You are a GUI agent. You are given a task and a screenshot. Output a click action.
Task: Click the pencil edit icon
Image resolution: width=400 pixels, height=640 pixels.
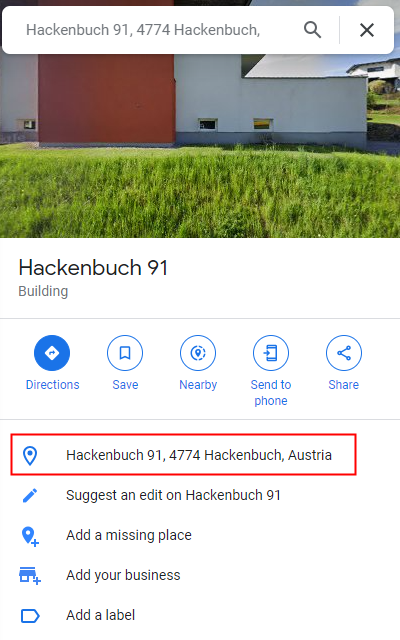(x=30, y=495)
